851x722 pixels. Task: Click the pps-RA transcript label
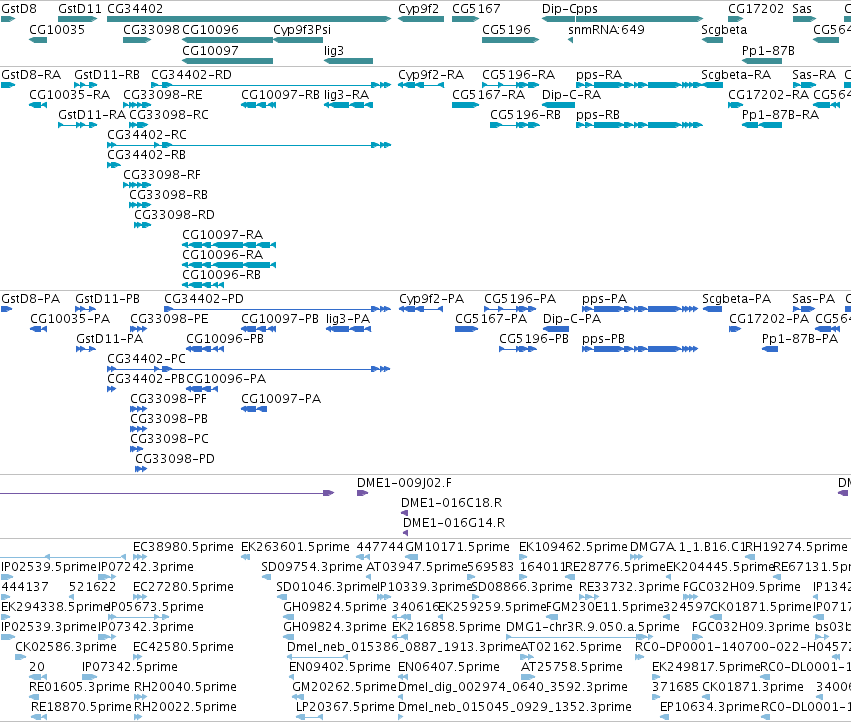click(599, 75)
